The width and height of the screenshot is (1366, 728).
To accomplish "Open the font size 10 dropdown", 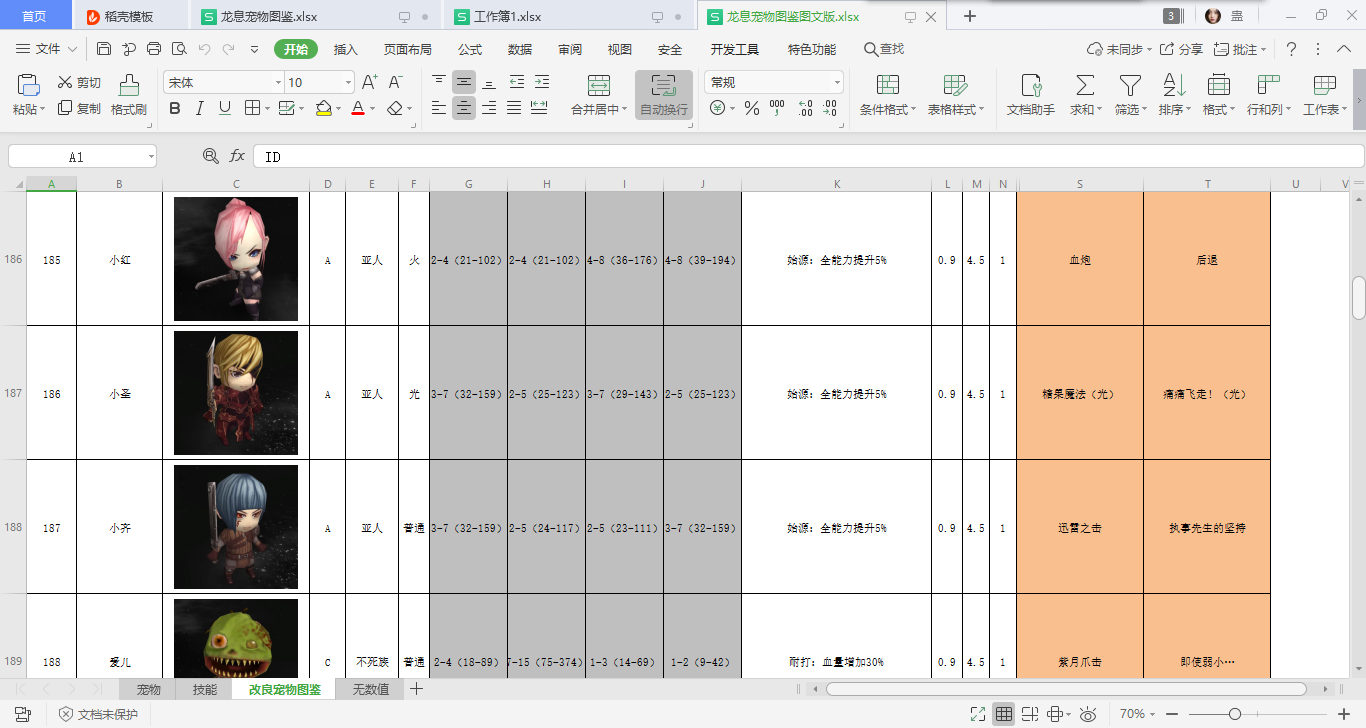I will (x=348, y=82).
